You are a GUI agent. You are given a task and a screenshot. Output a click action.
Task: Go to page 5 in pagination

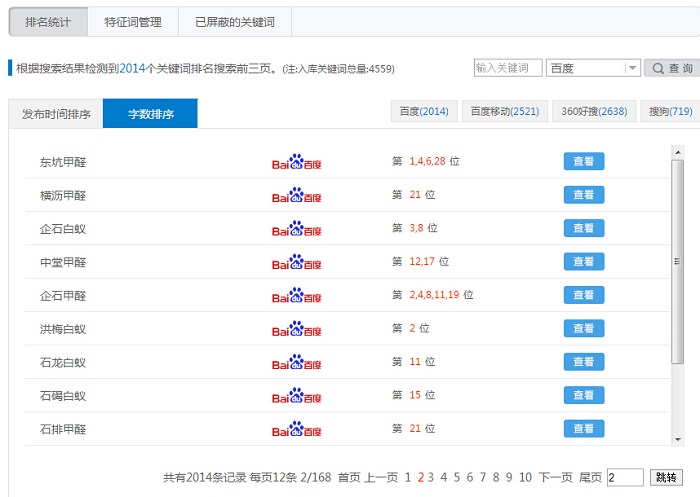tap(456, 478)
